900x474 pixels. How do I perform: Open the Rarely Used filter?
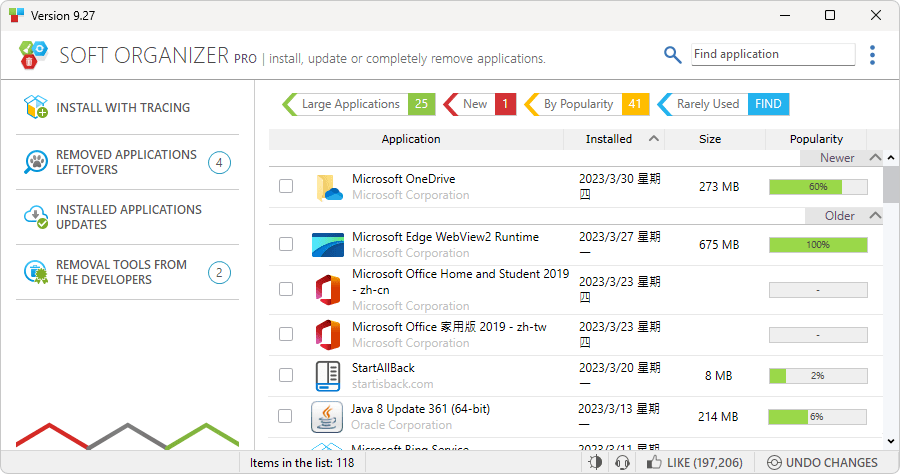click(723, 104)
